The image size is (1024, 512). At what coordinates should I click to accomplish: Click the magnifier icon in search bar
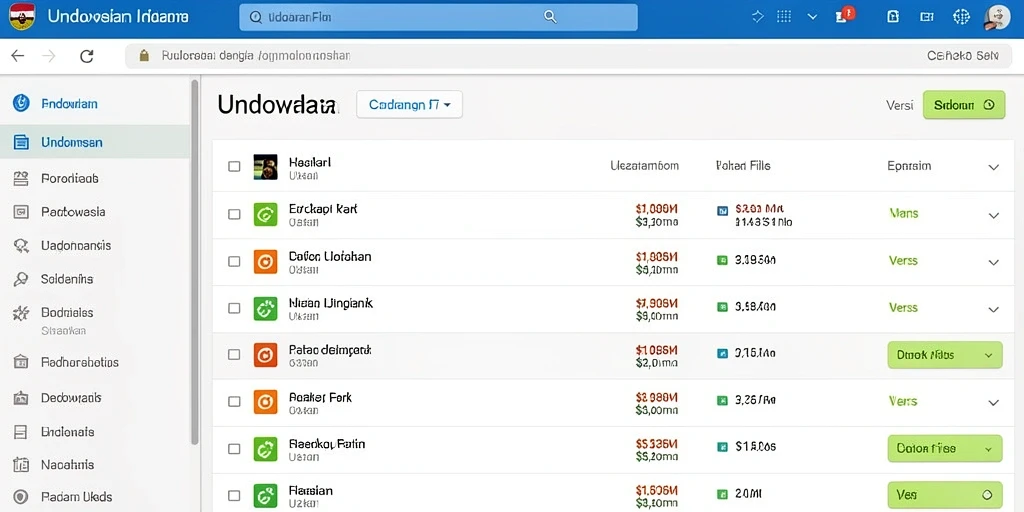pos(550,17)
